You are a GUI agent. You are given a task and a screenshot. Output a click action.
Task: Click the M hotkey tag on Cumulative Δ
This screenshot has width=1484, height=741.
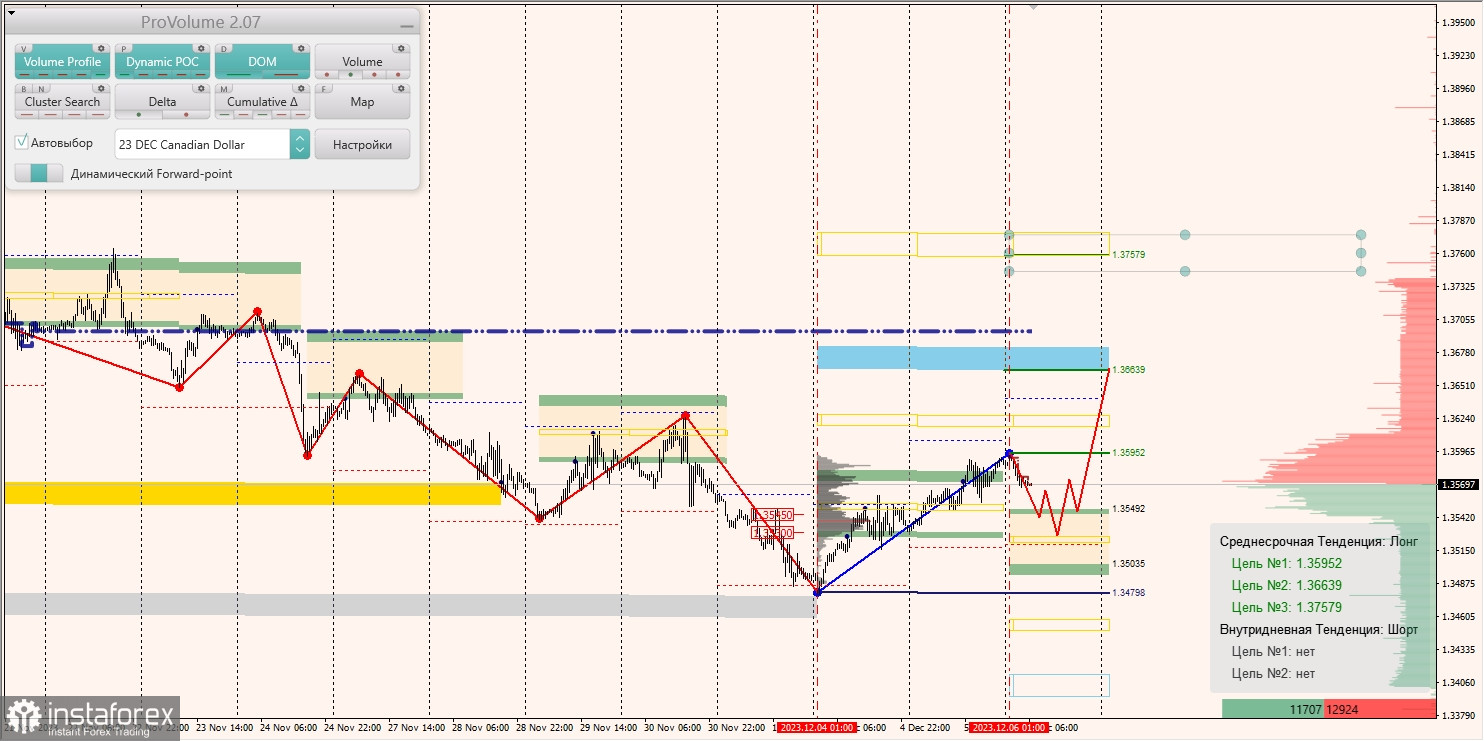click(x=224, y=89)
